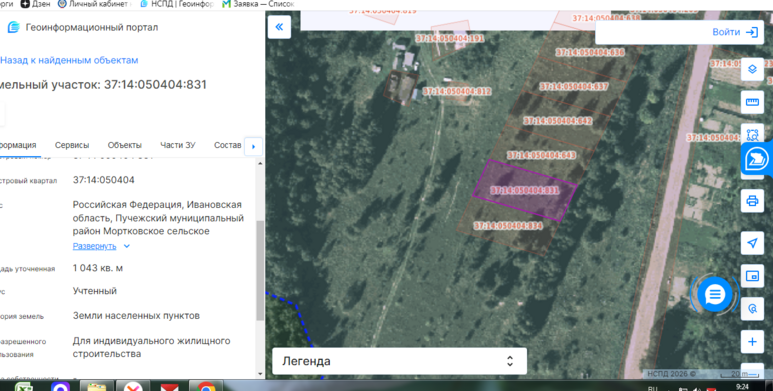The image size is (773, 391).
Task: Switch to the Части ЗУ tab
Action: pyautogui.click(x=177, y=145)
